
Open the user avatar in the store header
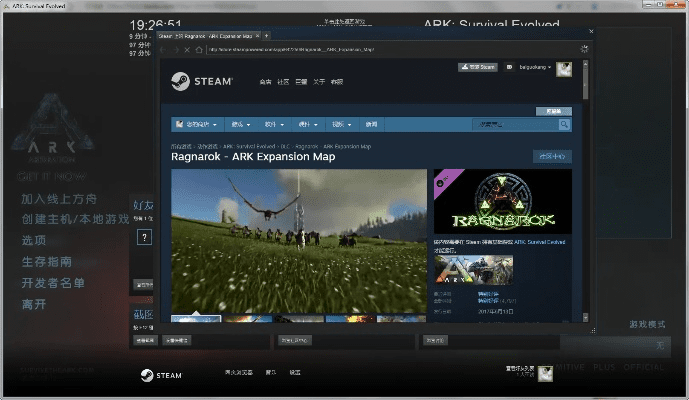pyautogui.click(x=564, y=68)
